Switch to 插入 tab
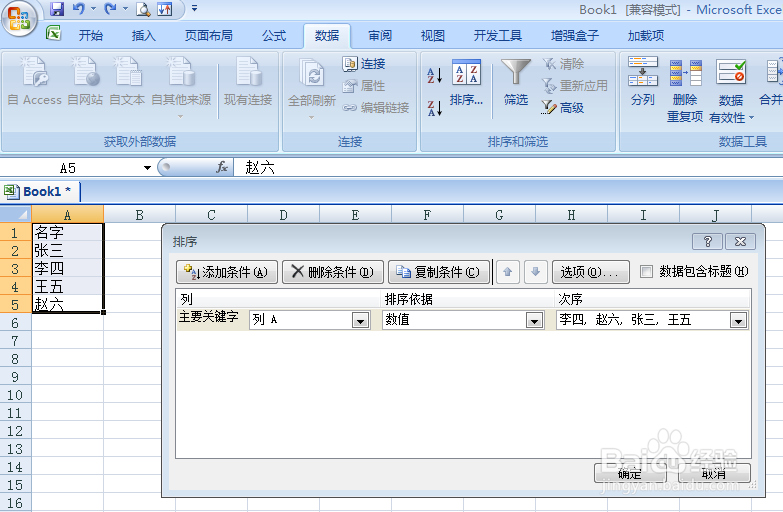 144,35
